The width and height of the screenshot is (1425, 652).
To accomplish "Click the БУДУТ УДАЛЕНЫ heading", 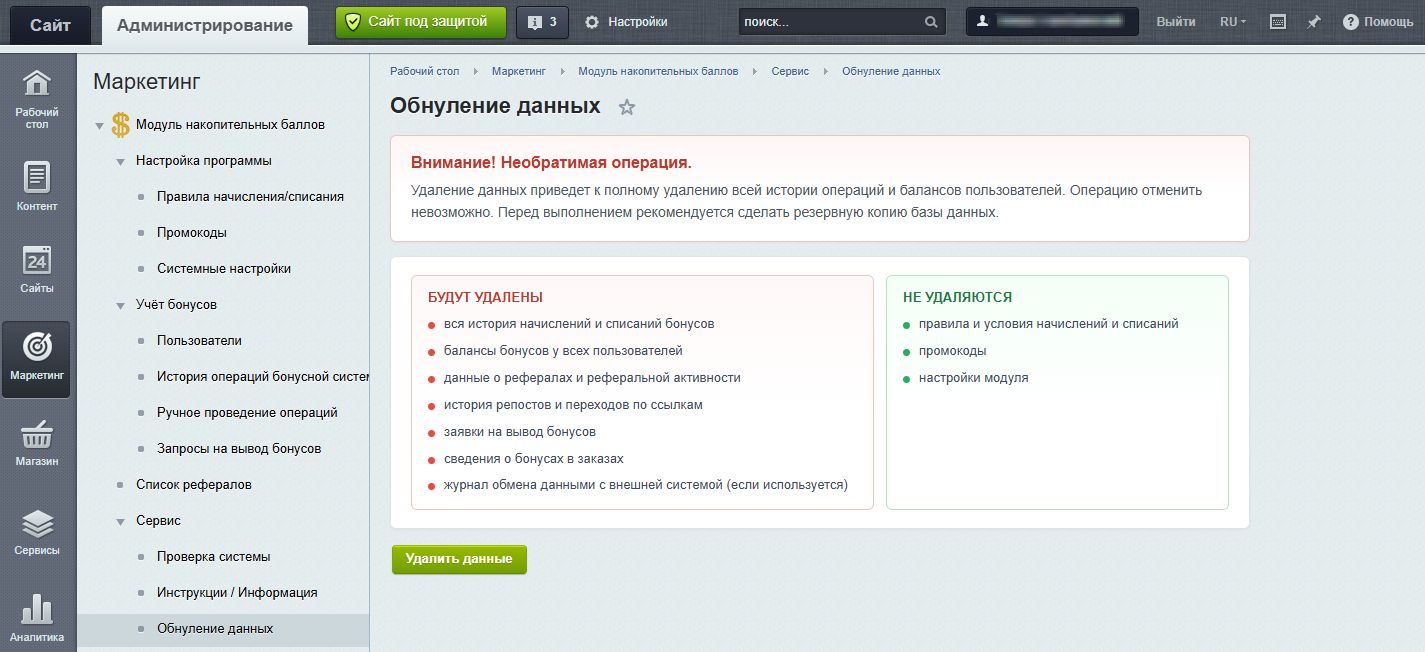I will [486, 297].
